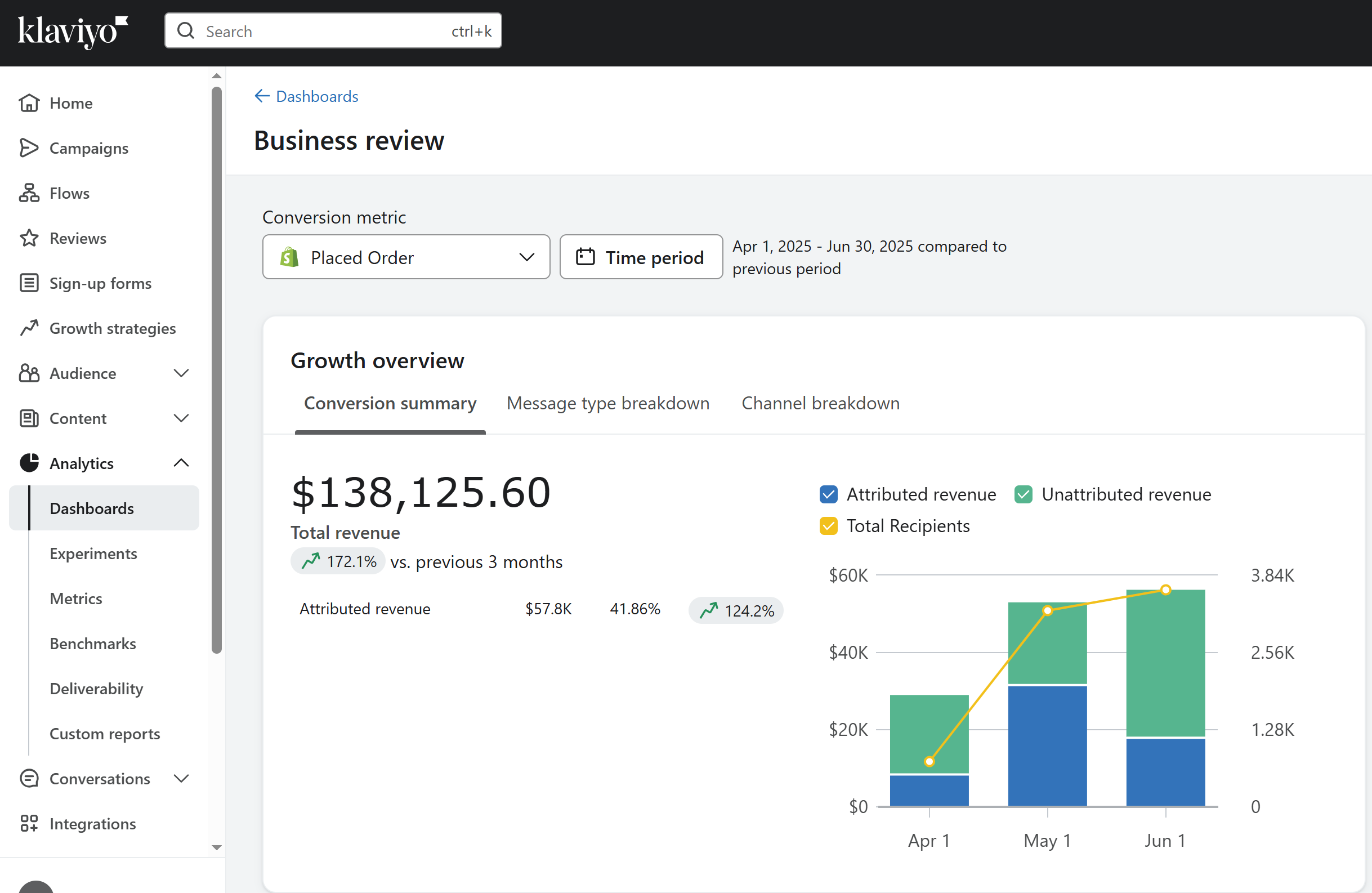Click the Reviews star icon
This screenshot has width=1372, height=893.
(29, 238)
